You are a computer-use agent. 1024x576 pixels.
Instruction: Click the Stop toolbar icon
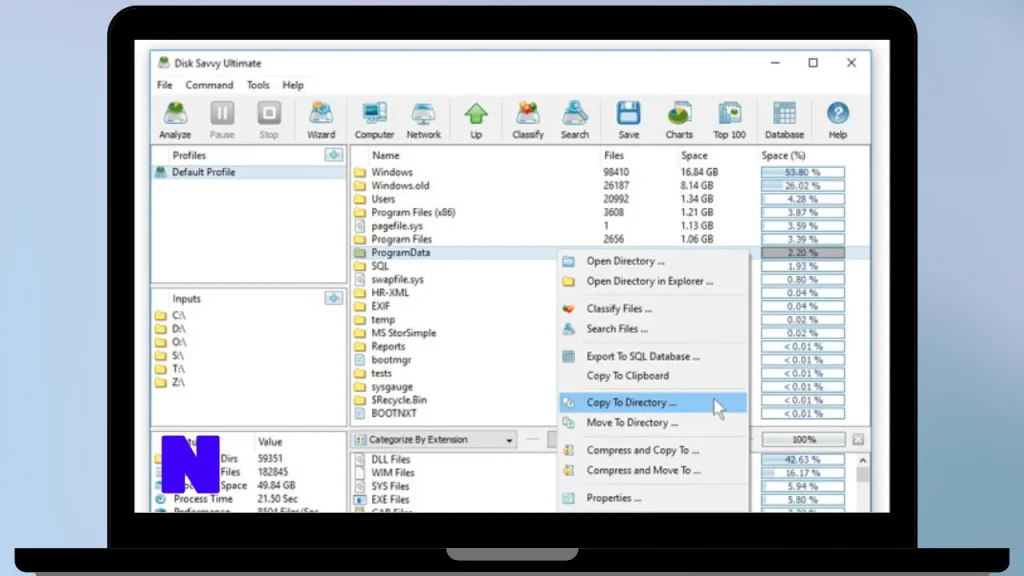tap(268, 120)
